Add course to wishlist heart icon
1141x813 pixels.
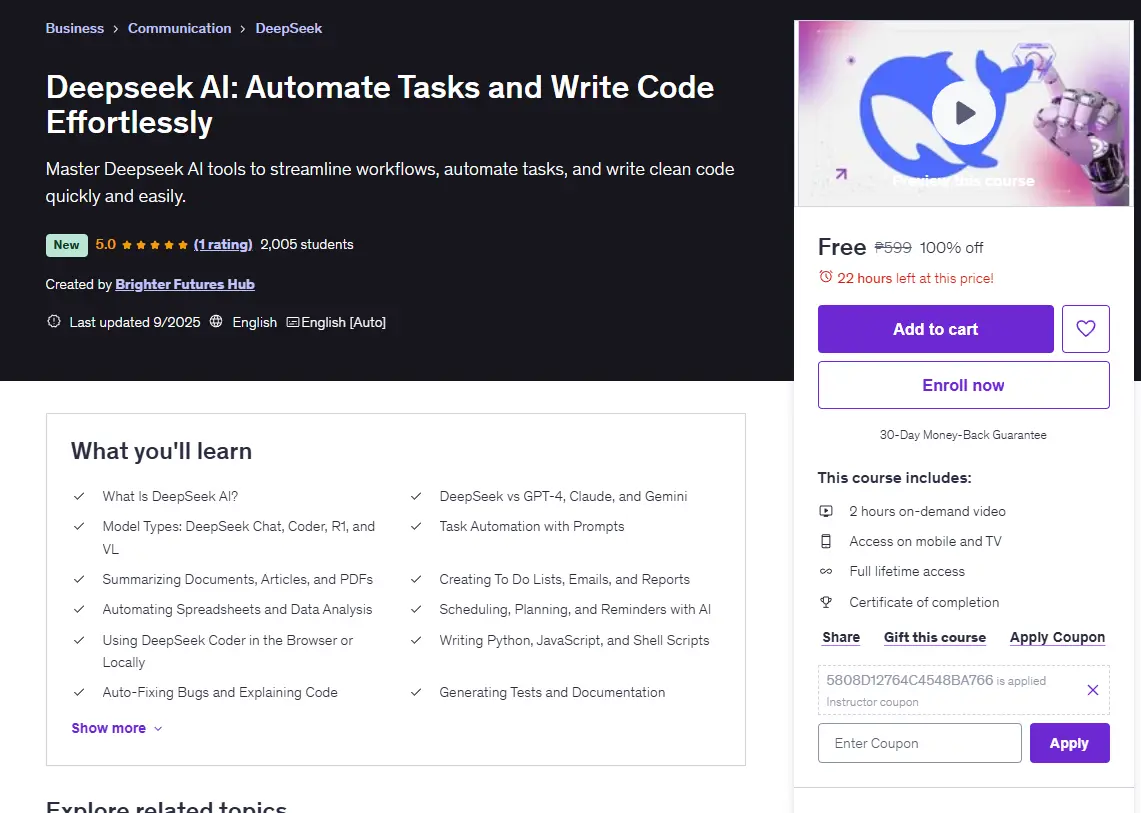coord(1085,329)
